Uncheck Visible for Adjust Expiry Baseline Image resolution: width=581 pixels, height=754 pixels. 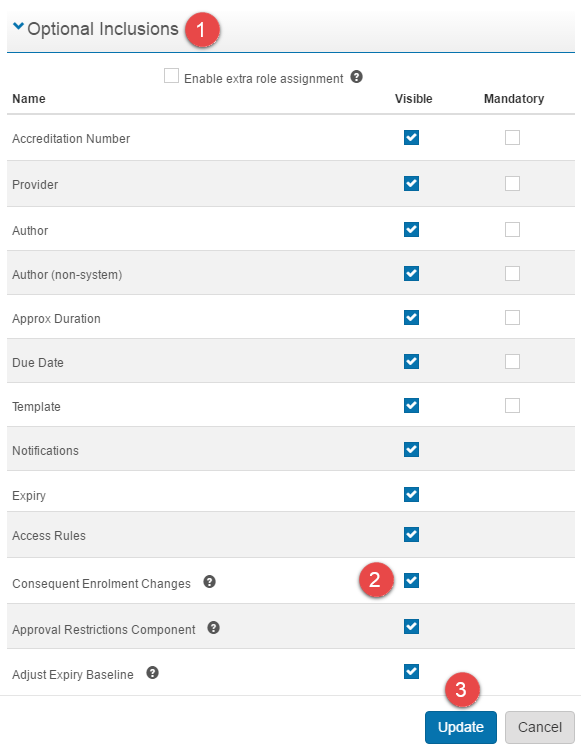411,671
